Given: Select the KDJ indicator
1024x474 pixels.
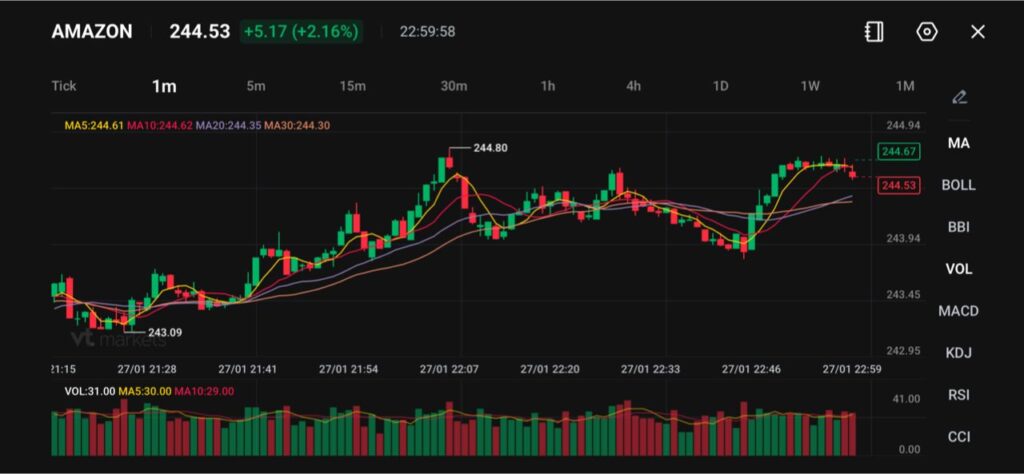Looking at the screenshot, I should (x=958, y=353).
